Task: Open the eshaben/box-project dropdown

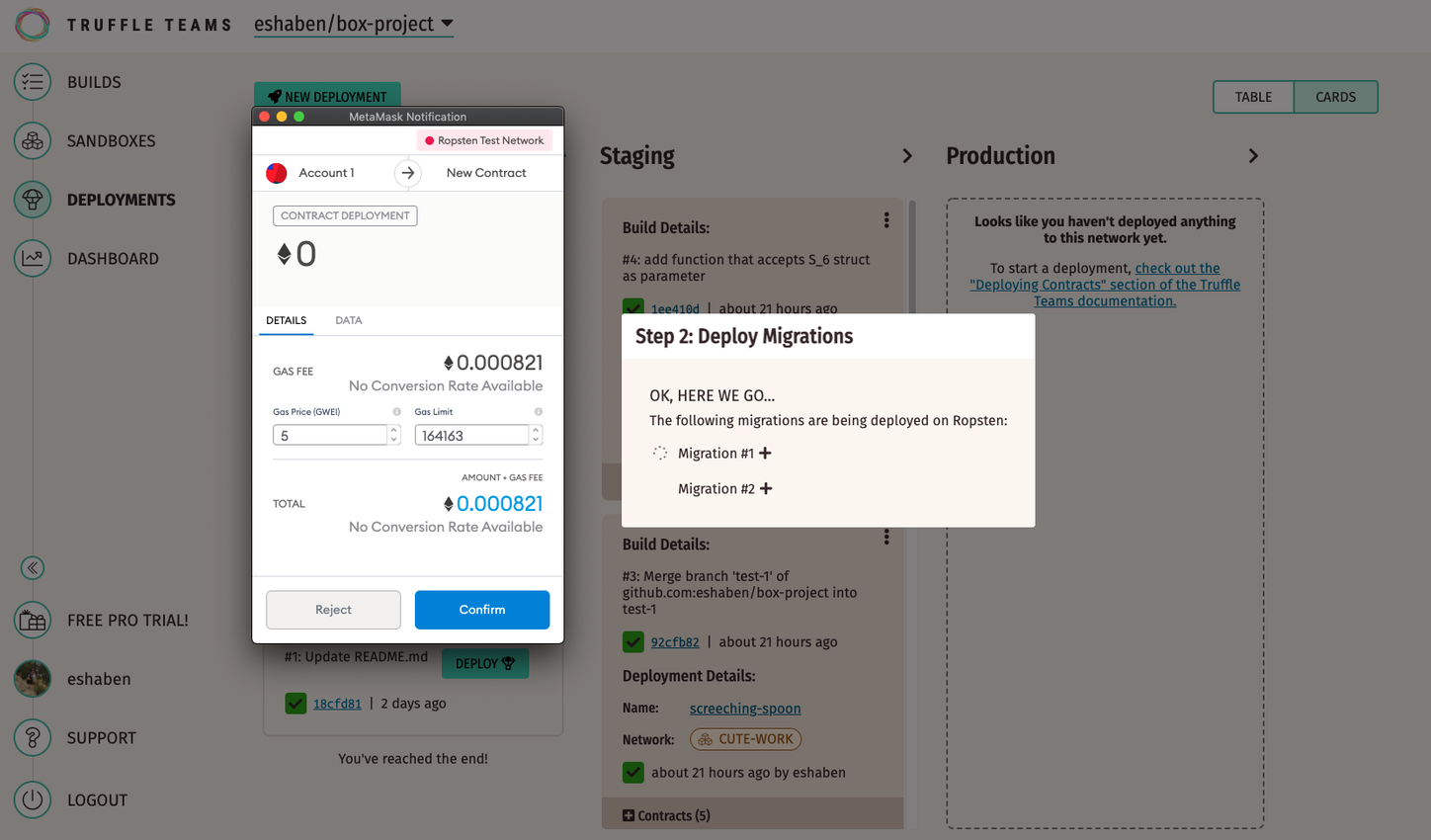Action: (354, 24)
